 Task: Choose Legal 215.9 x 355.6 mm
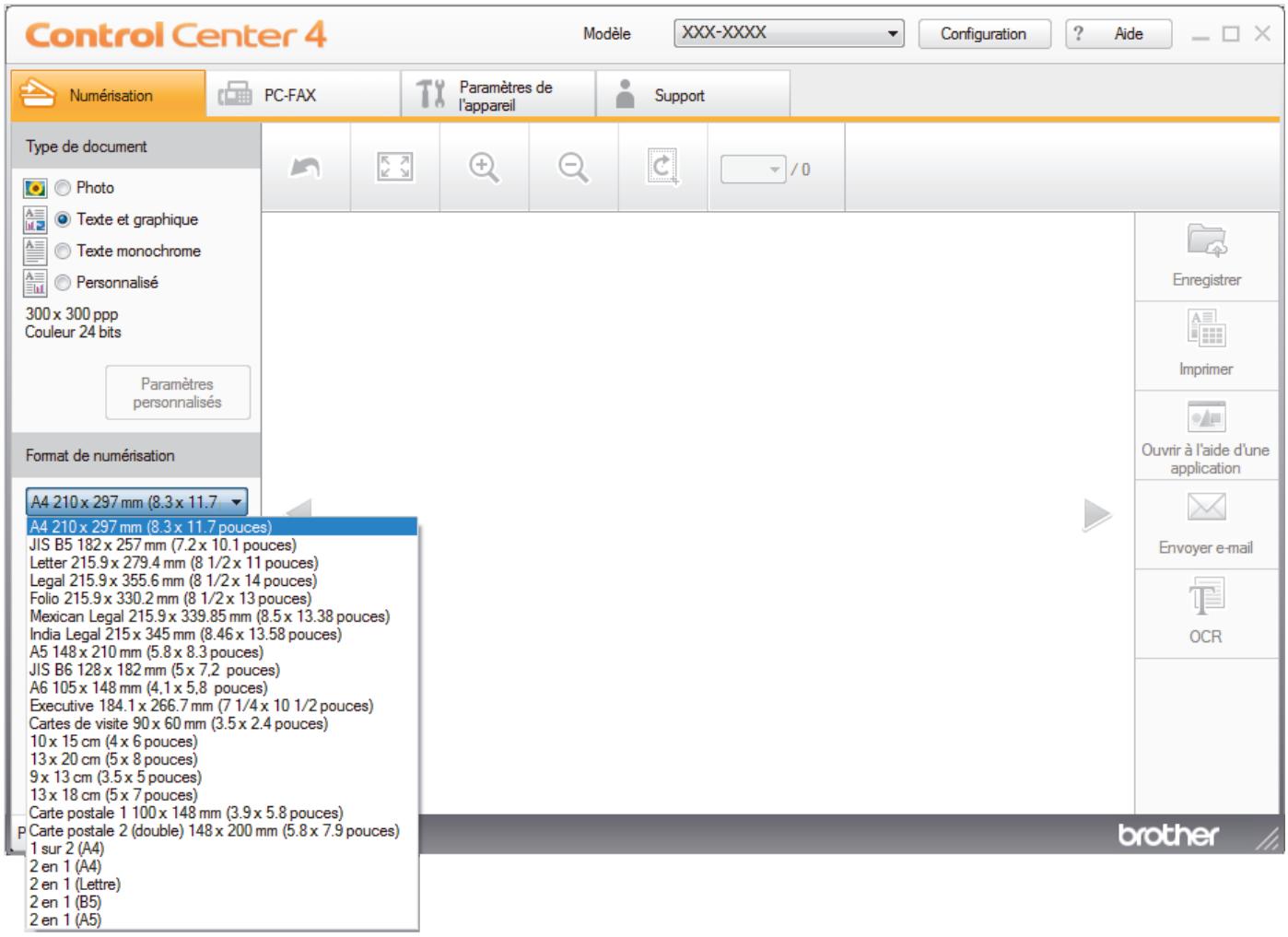coord(222,580)
